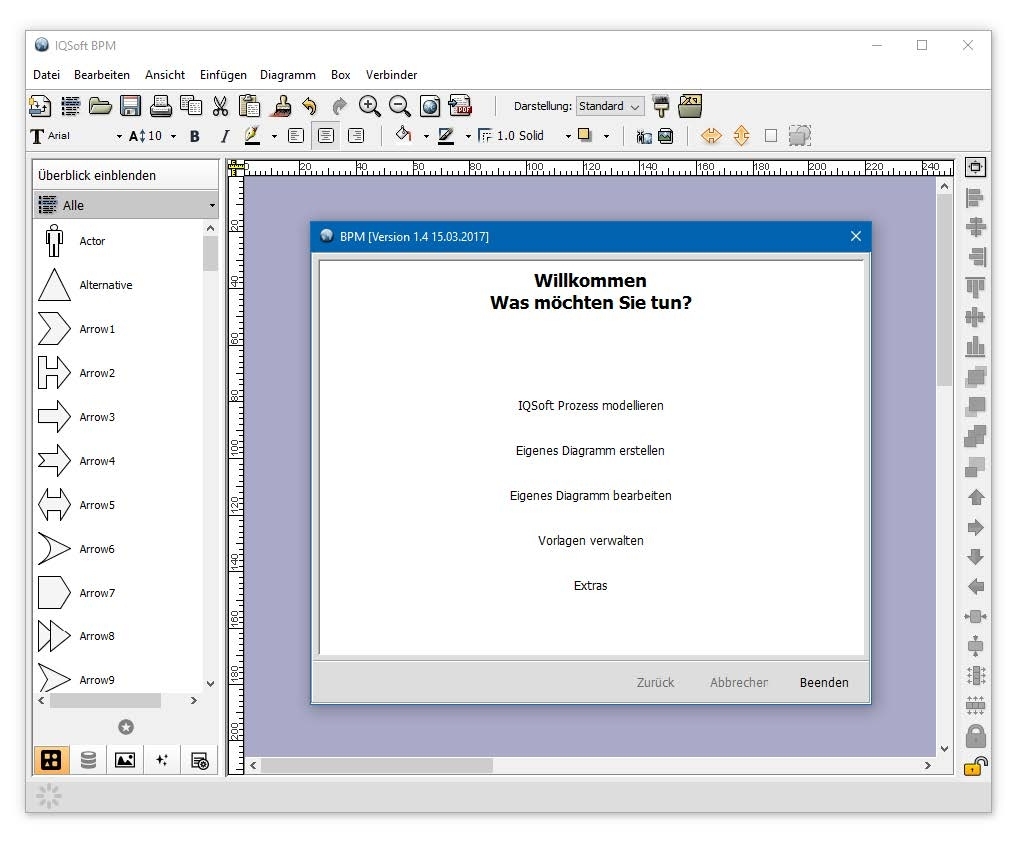Toggle the empty square checkbox in toolbar
The width and height of the screenshot is (1025, 842).
tap(771, 136)
